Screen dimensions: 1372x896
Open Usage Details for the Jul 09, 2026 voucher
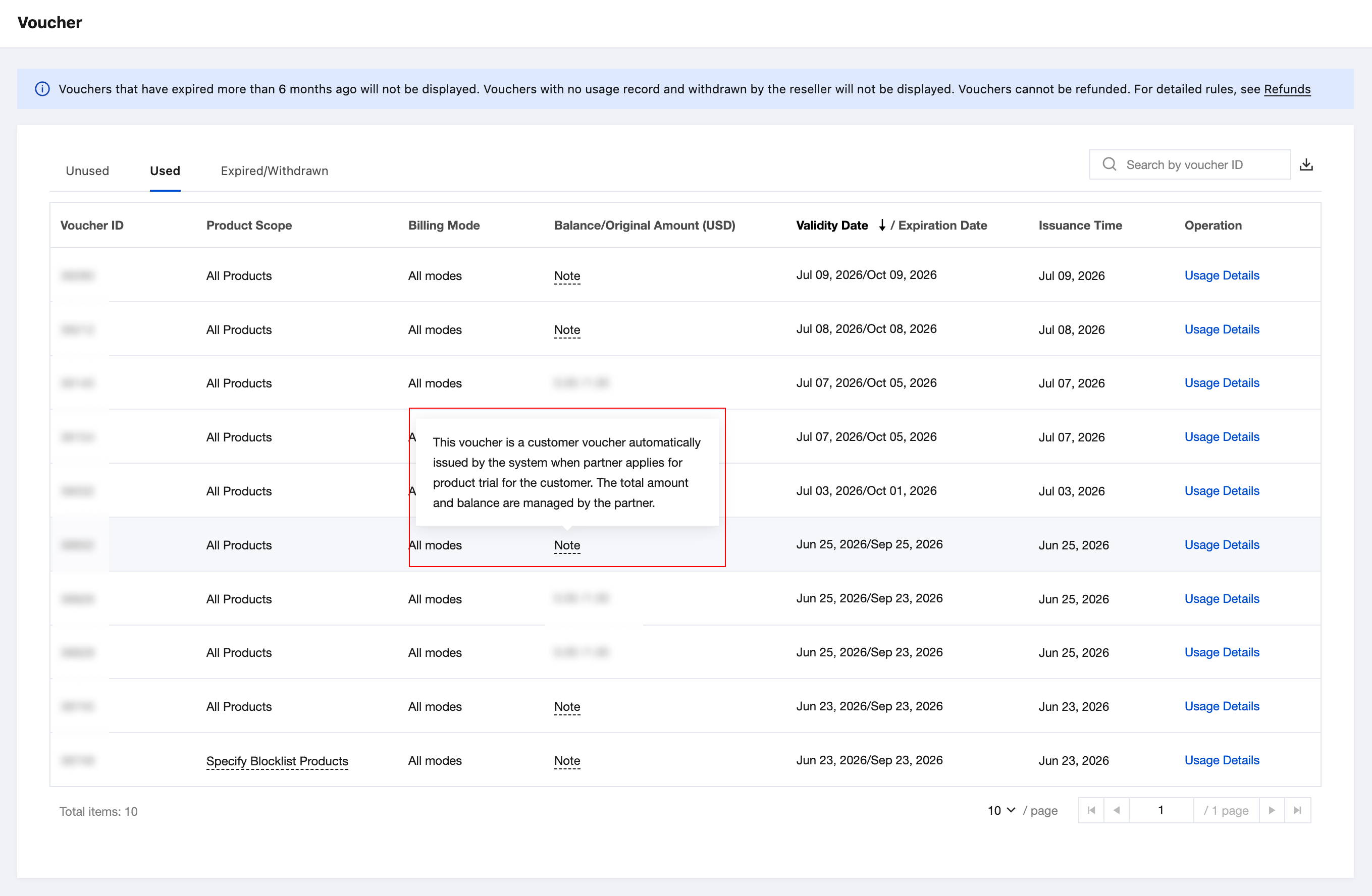tap(1222, 275)
